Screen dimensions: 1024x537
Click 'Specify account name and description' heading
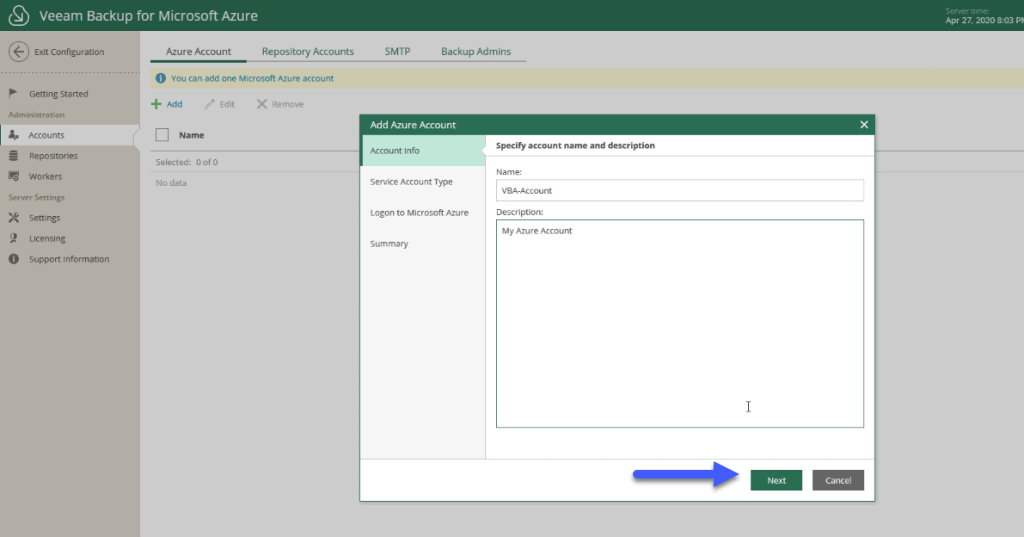click(x=575, y=145)
